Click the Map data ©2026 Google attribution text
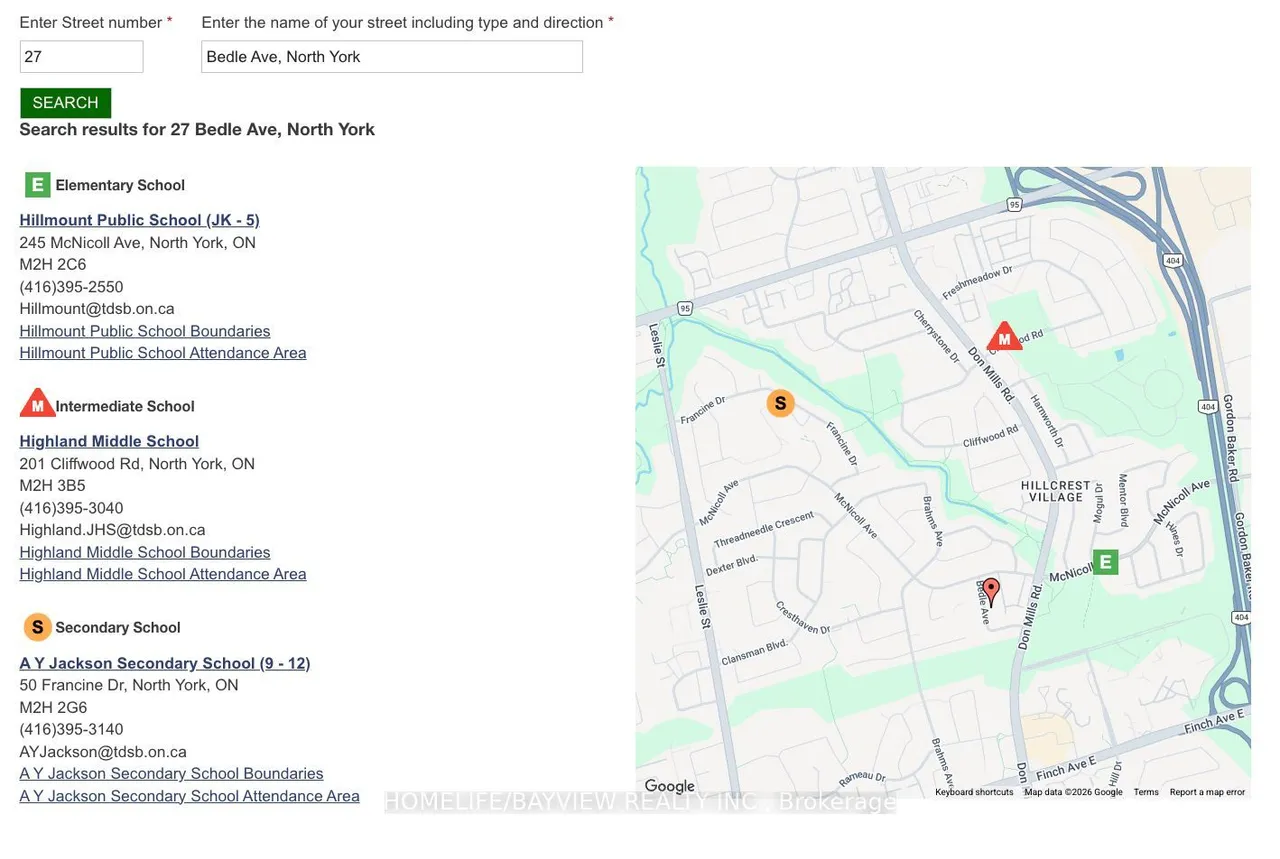The image size is (1280, 859). pos(1073,792)
